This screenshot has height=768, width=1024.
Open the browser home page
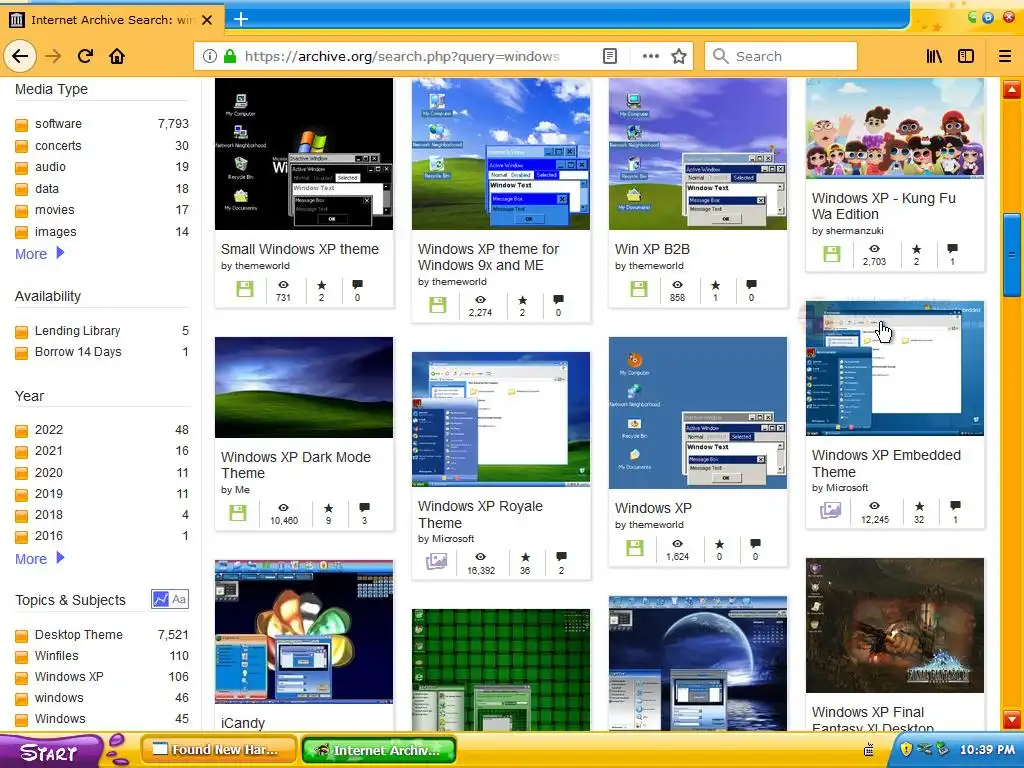pos(117,56)
